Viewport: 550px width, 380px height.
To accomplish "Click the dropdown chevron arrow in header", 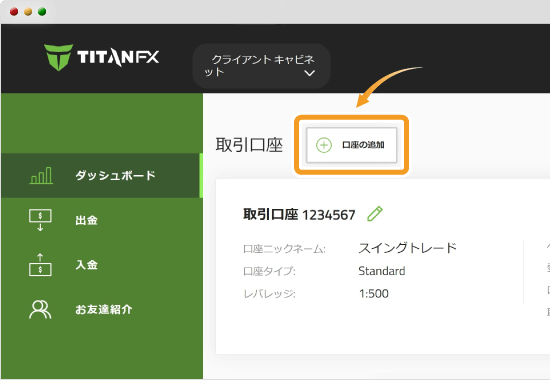I will 309,73.
